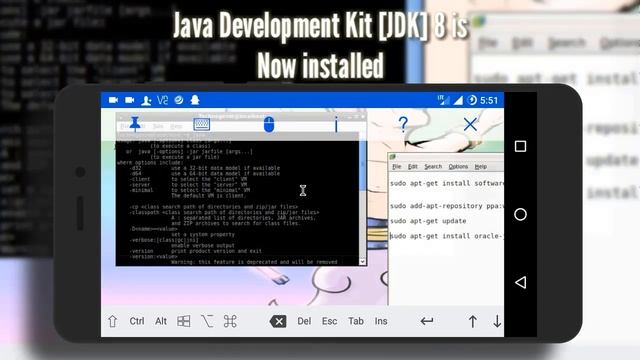
Task: Tap the 5:51 clock in status bar
Action: coord(489,100)
